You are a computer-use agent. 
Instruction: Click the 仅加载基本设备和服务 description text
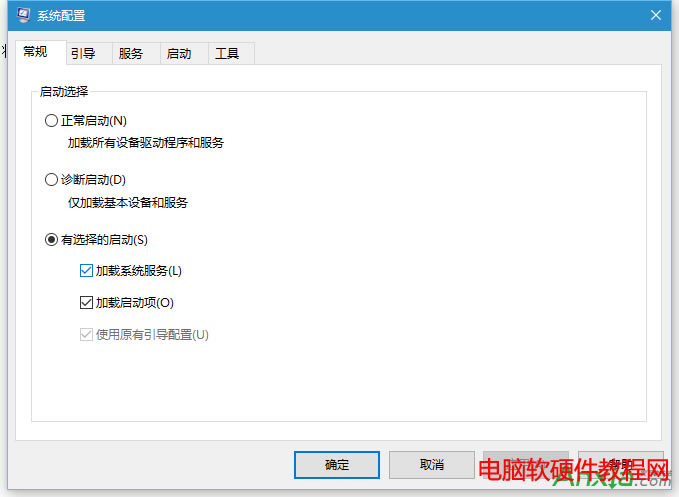pyautogui.click(x=121, y=203)
